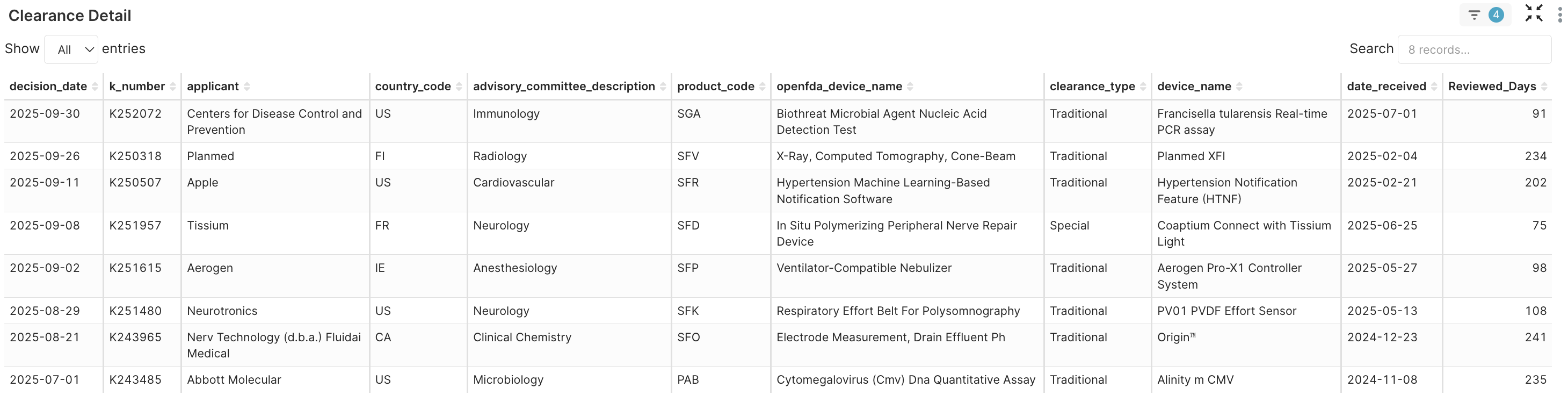Sort table by k_number sort icon

(x=173, y=87)
